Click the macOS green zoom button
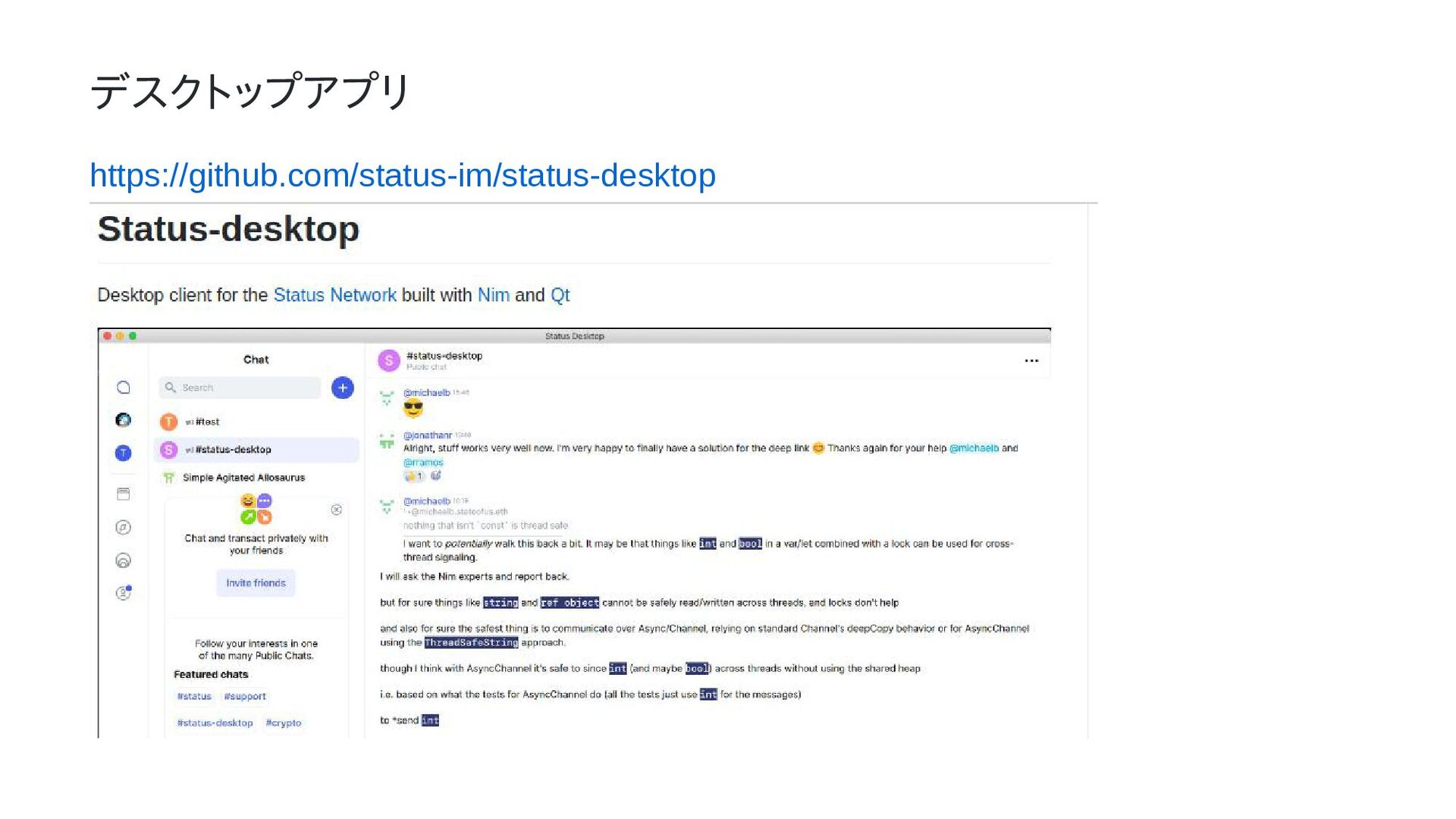Viewport: 1456px width, 819px height. point(133,336)
